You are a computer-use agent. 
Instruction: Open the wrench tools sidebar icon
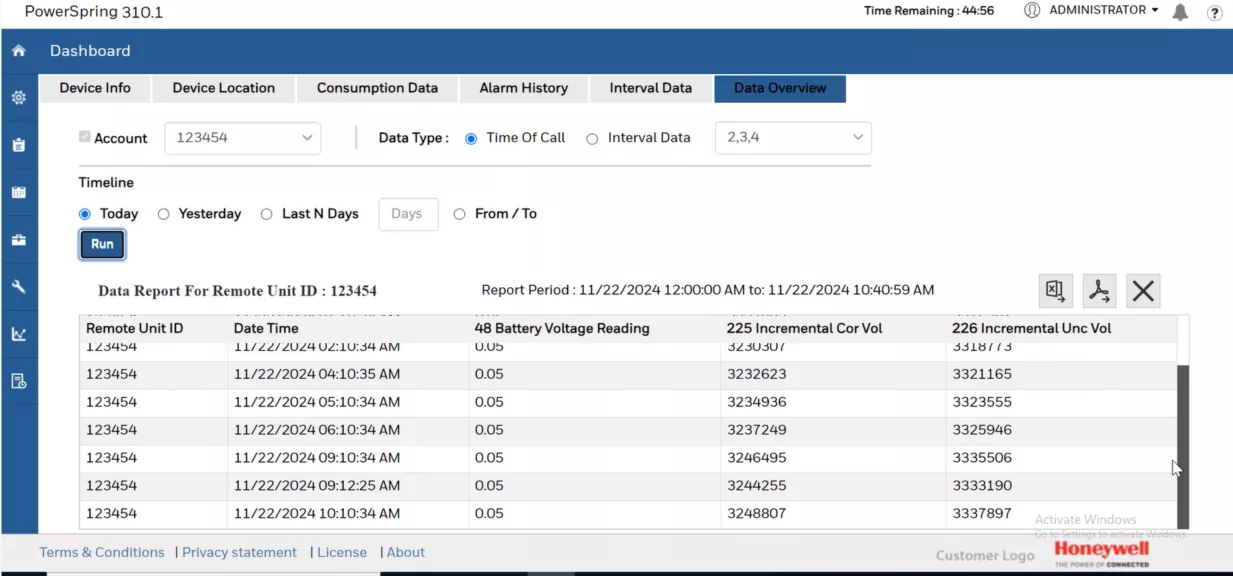click(x=19, y=287)
